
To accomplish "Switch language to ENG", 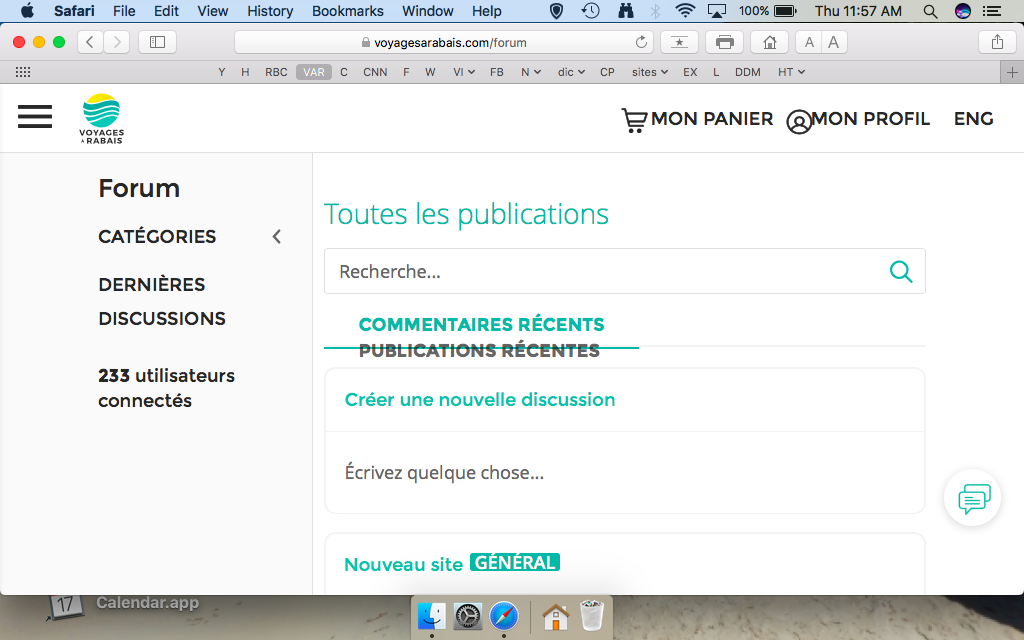I will 973,119.
